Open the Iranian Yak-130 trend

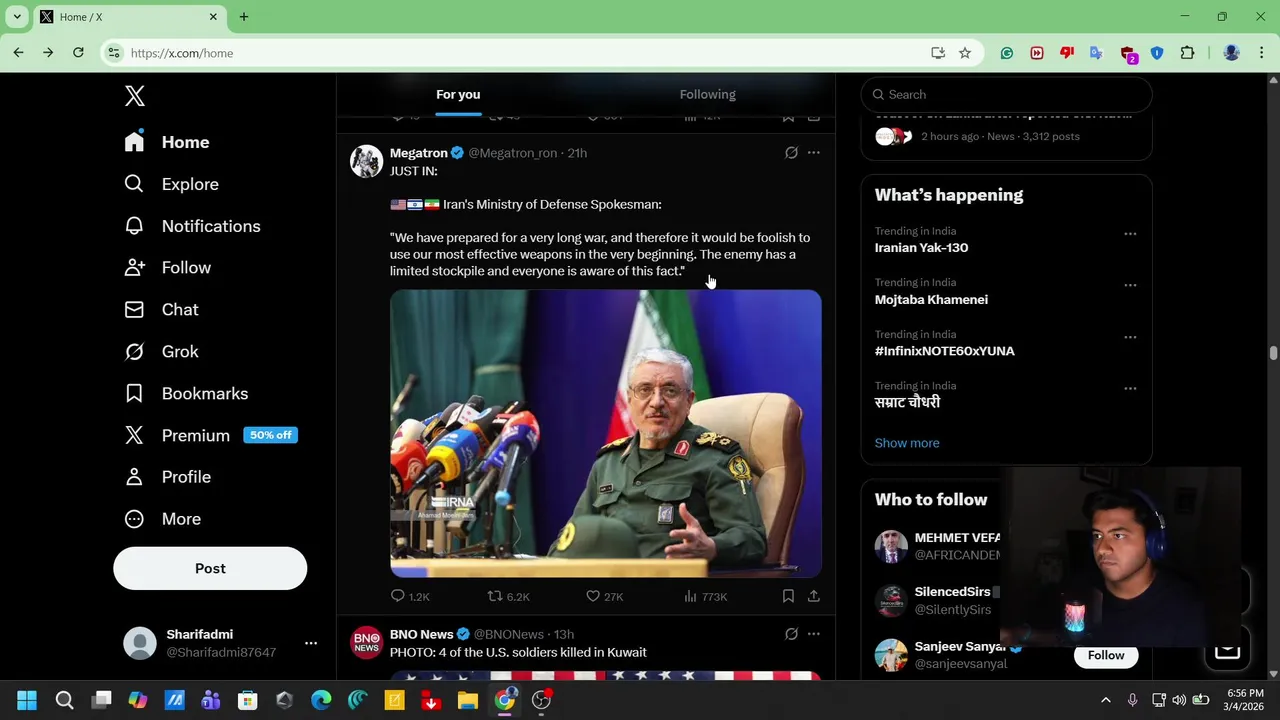921,248
